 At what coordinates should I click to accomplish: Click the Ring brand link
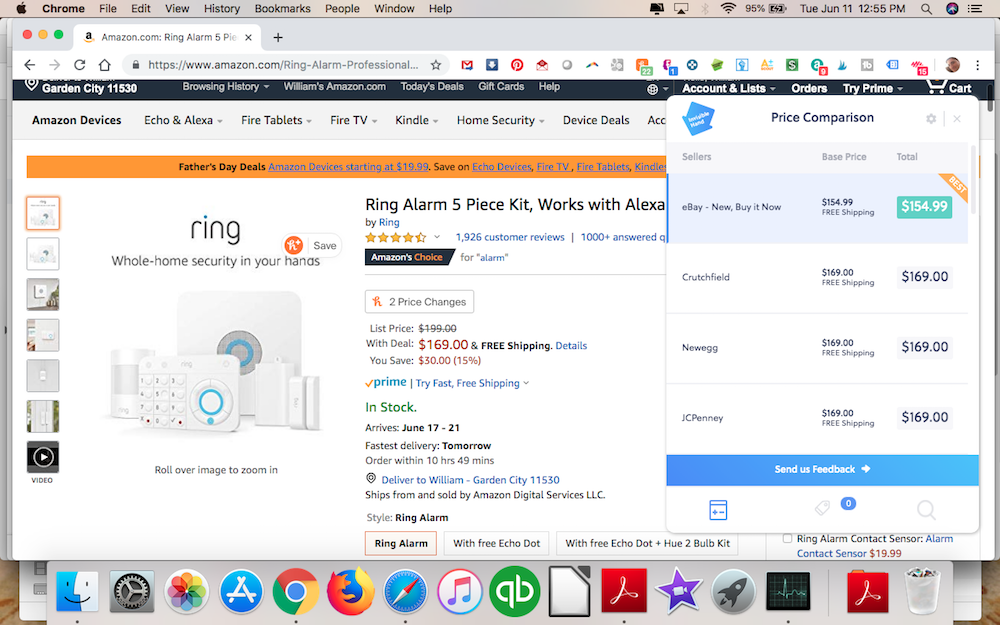click(389, 222)
